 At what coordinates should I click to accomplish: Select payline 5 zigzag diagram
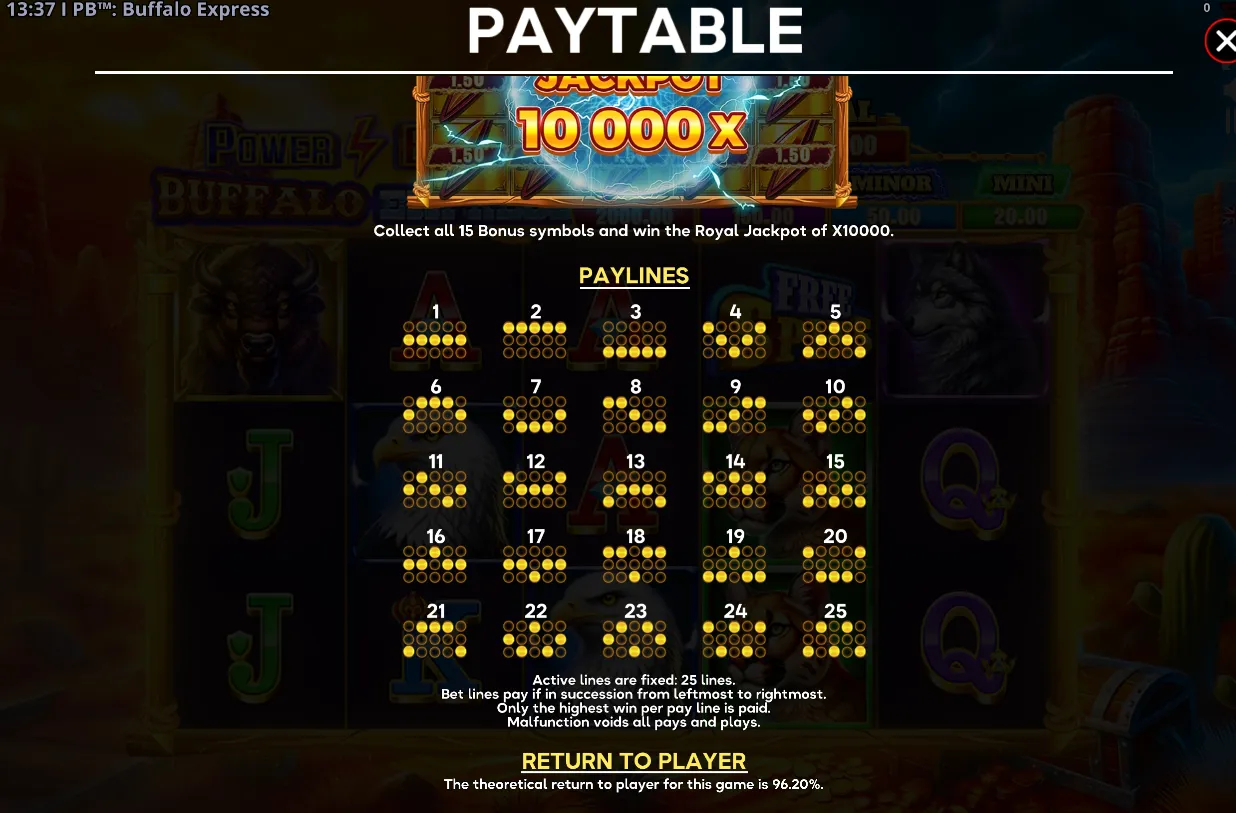point(835,340)
